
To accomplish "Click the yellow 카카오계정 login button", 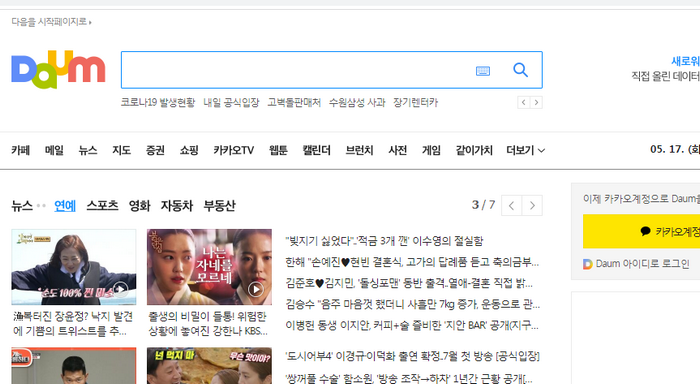I will 642,231.
